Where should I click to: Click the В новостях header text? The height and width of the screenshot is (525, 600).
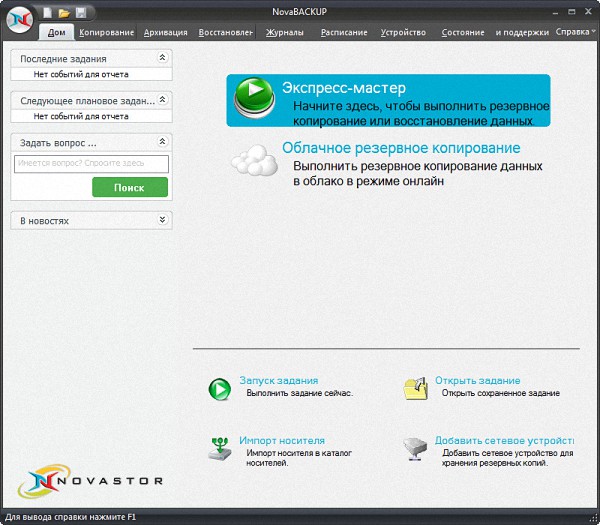[44, 221]
